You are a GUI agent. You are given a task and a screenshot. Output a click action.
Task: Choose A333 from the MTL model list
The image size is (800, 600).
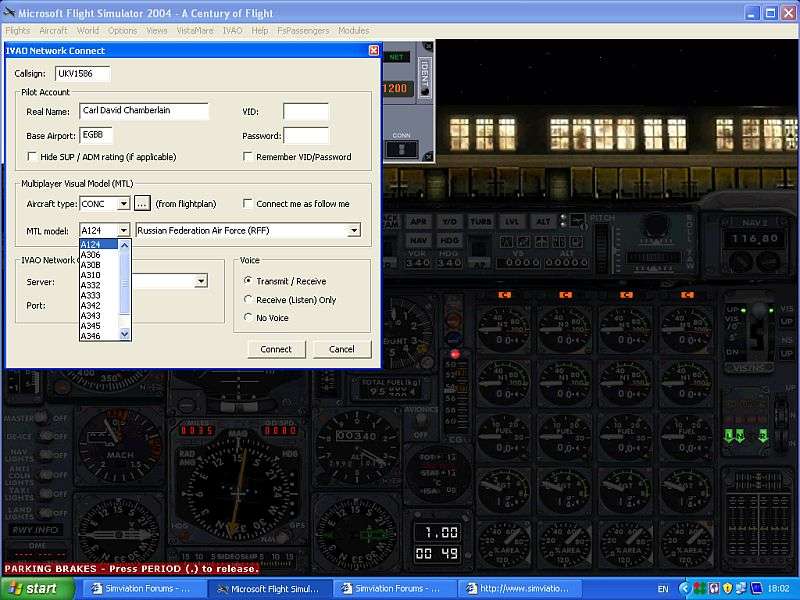(x=90, y=295)
